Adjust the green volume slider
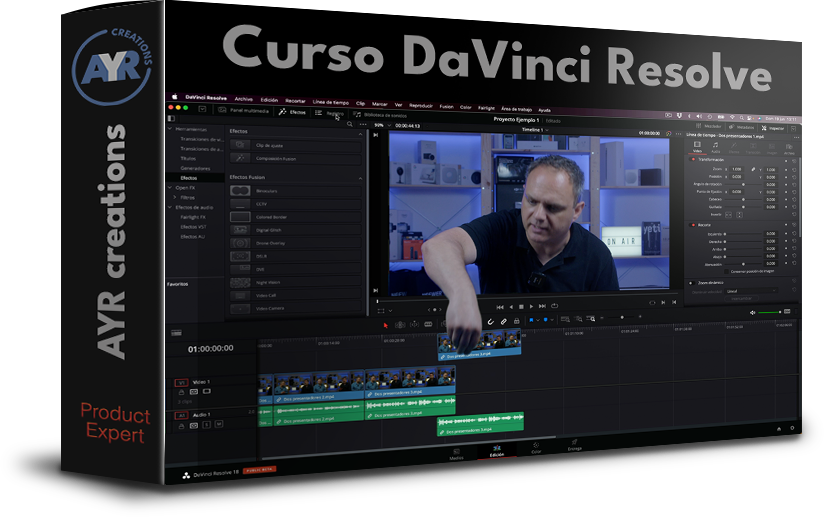 pyautogui.click(x=767, y=313)
